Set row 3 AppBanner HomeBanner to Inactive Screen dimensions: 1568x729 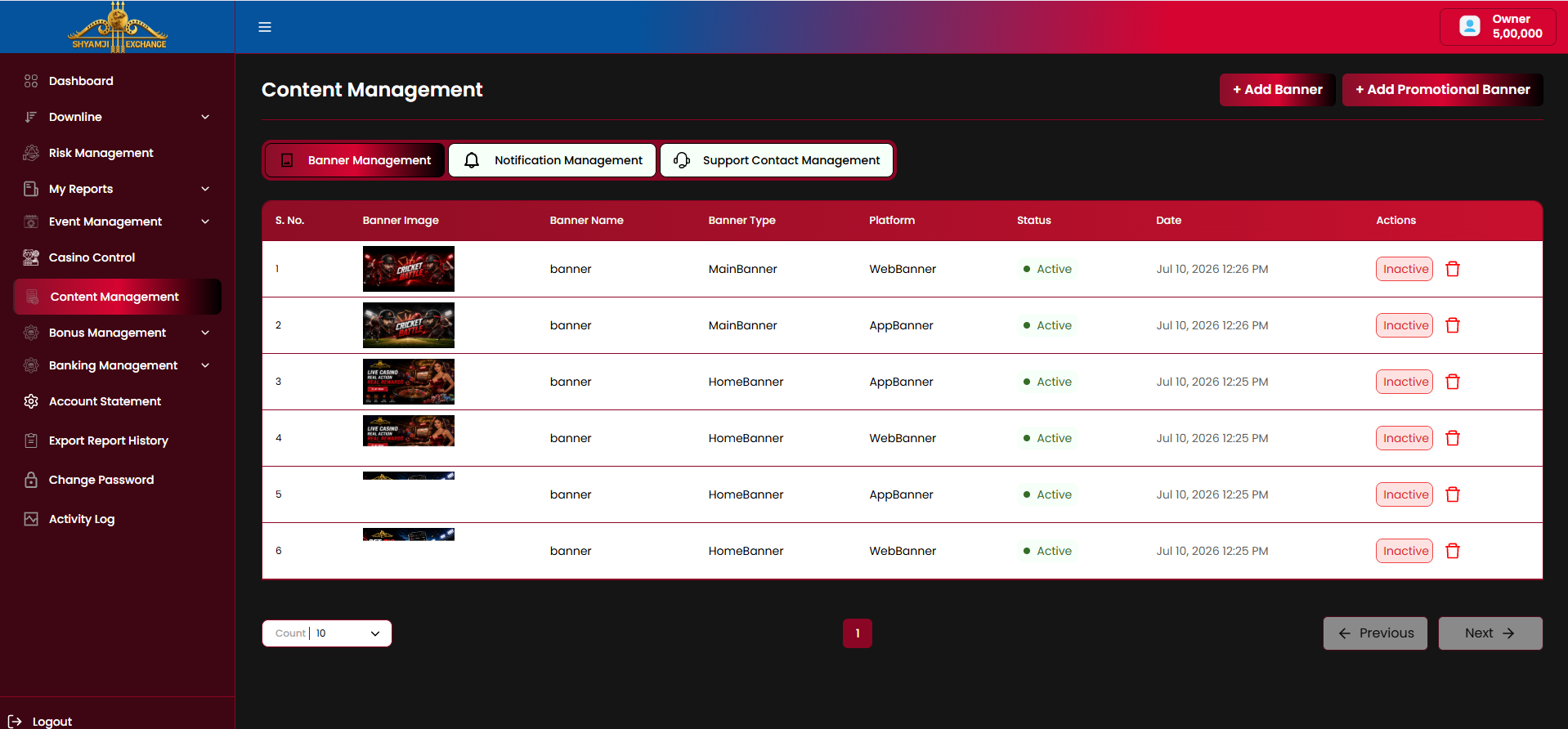click(x=1404, y=382)
